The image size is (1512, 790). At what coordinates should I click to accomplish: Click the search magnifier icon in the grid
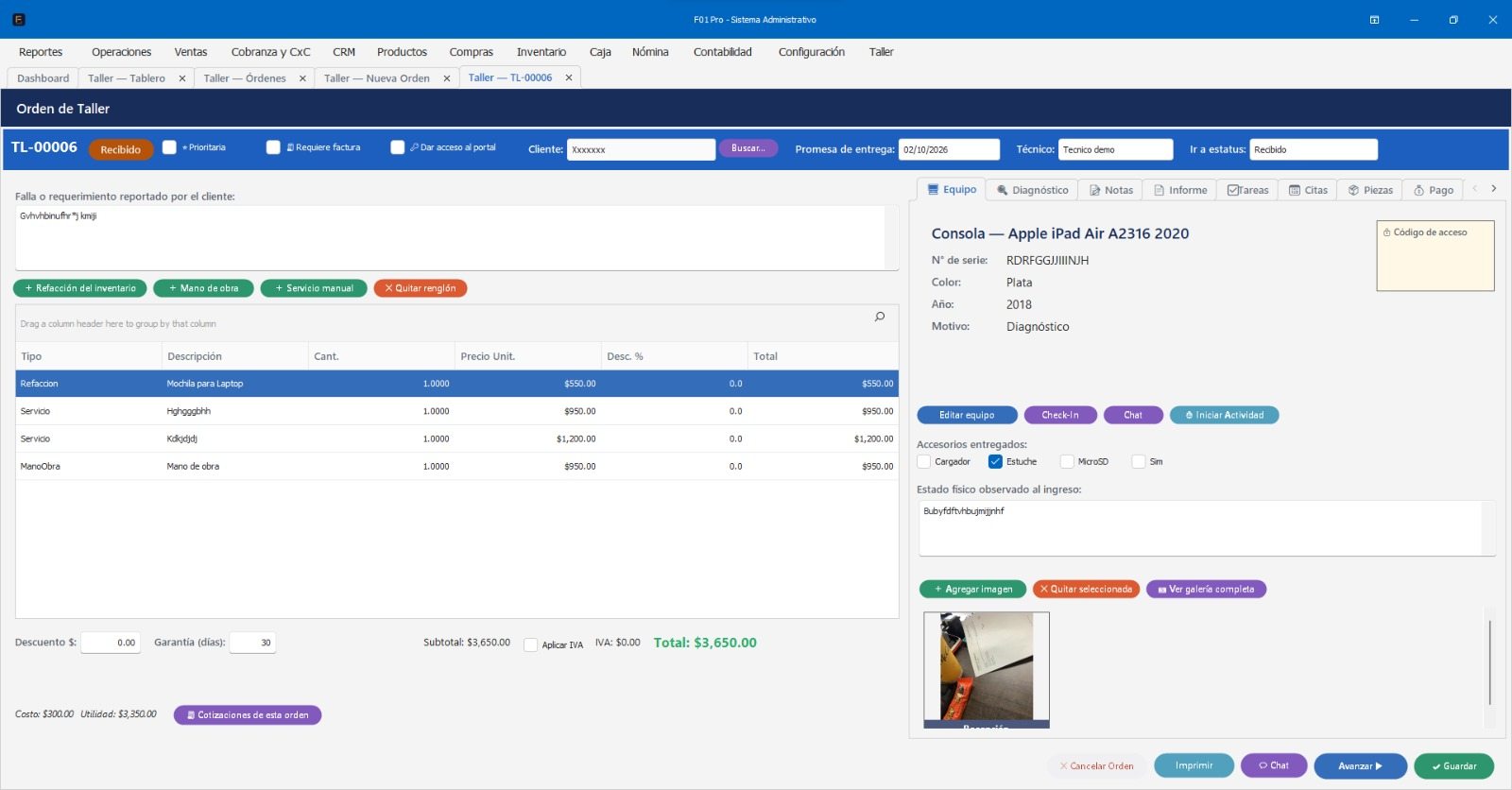[x=880, y=317]
